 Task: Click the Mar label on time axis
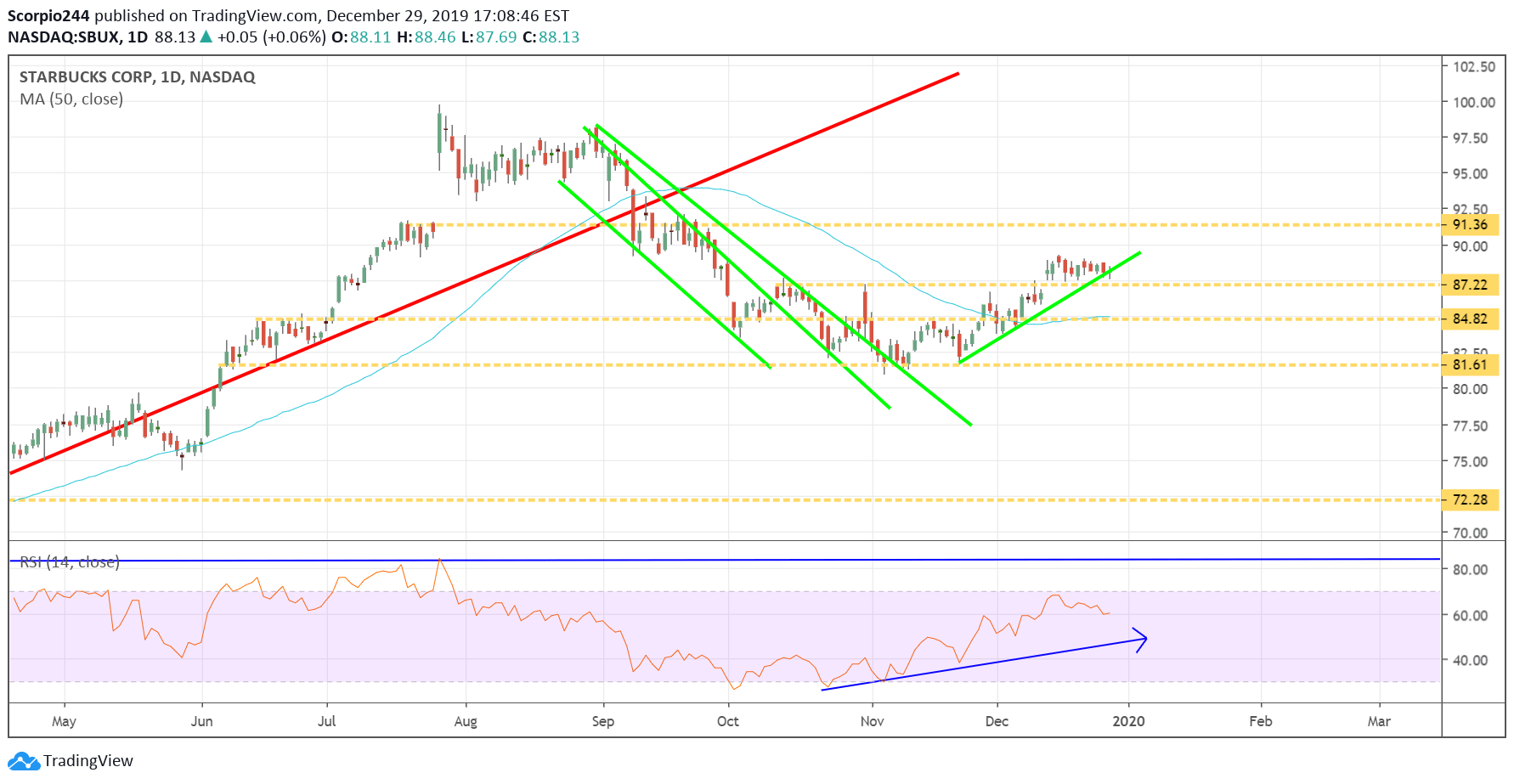pyautogui.click(x=1380, y=721)
